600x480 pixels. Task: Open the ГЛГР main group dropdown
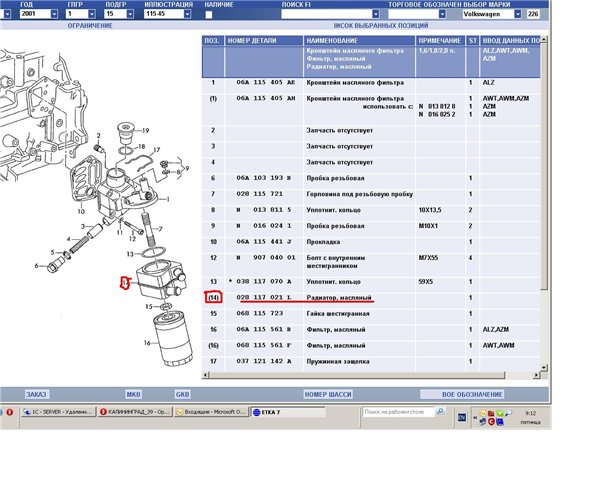click(x=92, y=14)
